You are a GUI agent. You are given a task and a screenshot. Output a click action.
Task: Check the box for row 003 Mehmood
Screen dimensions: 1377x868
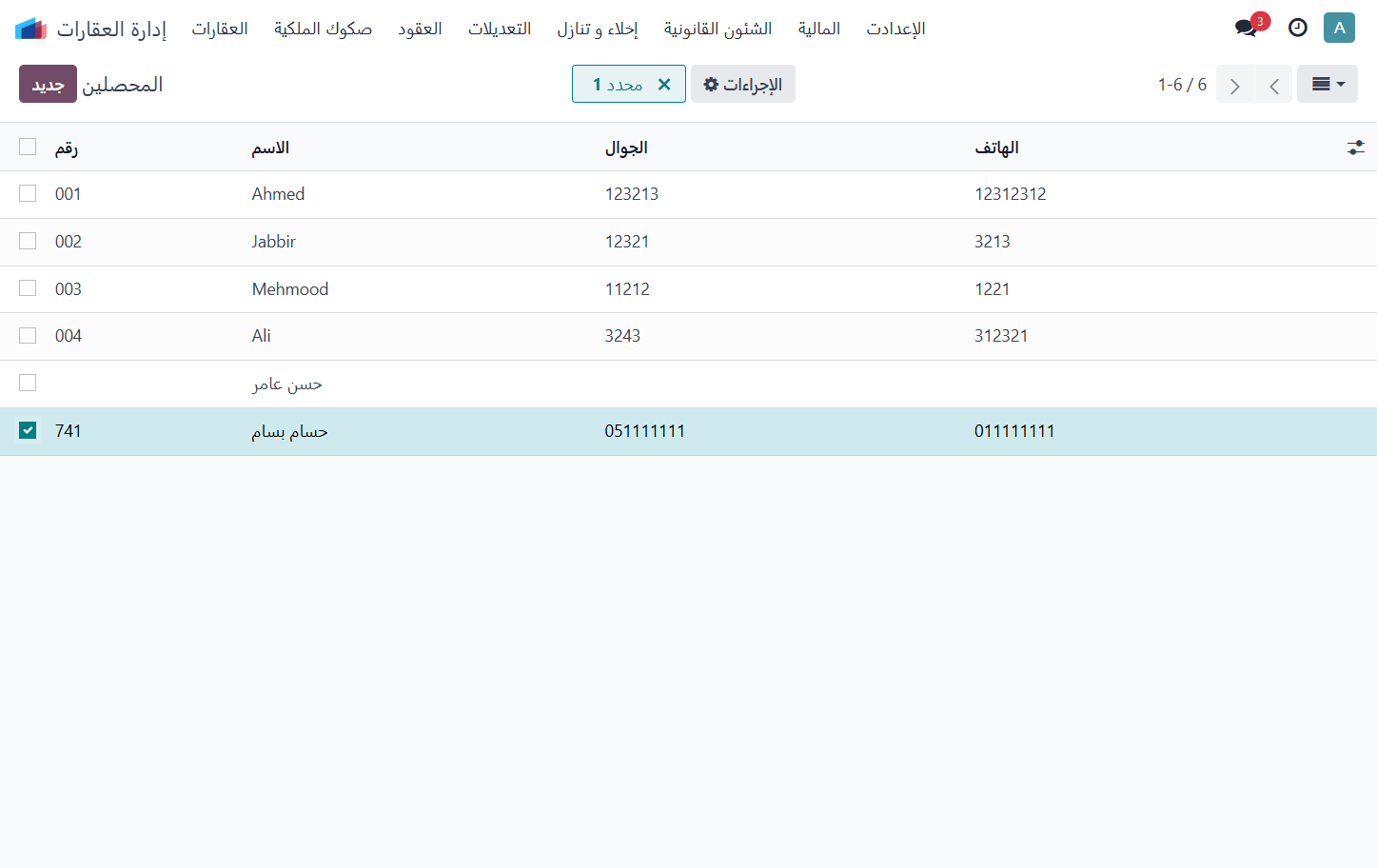(x=28, y=287)
